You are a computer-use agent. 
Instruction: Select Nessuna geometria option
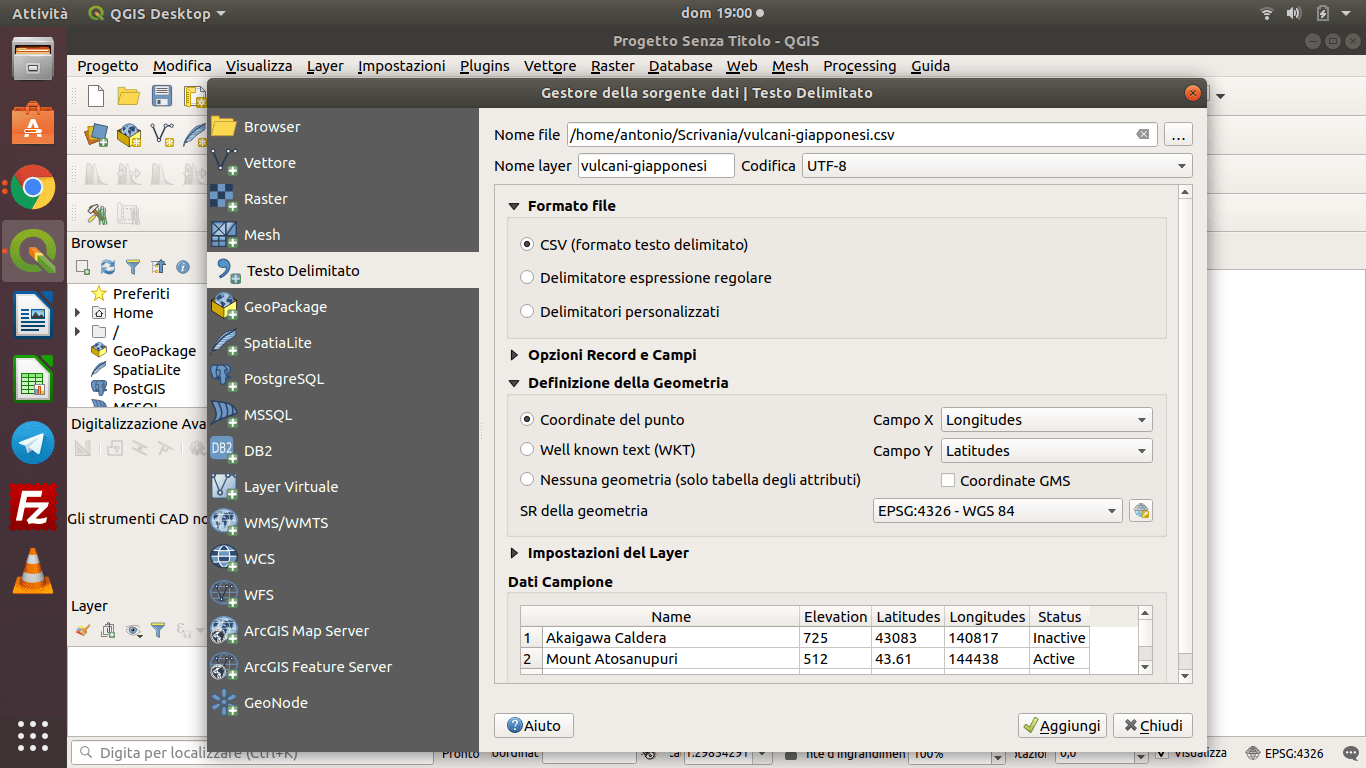(690, 480)
